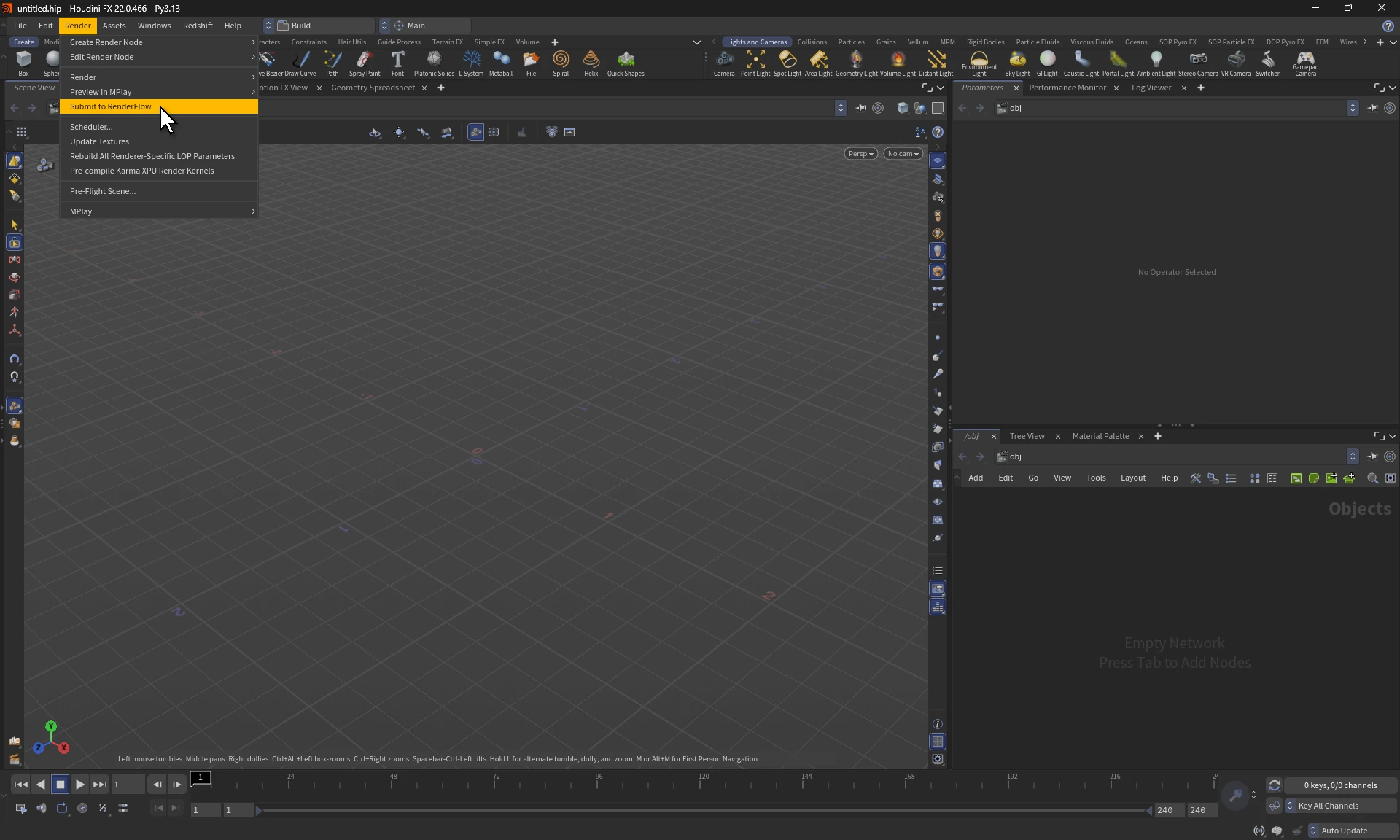Click the network editor find node magnifier icon

click(x=1372, y=478)
